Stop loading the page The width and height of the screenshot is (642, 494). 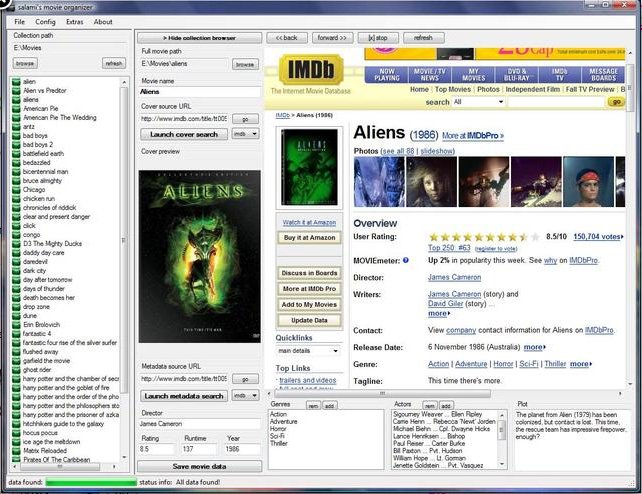point(378,38)
